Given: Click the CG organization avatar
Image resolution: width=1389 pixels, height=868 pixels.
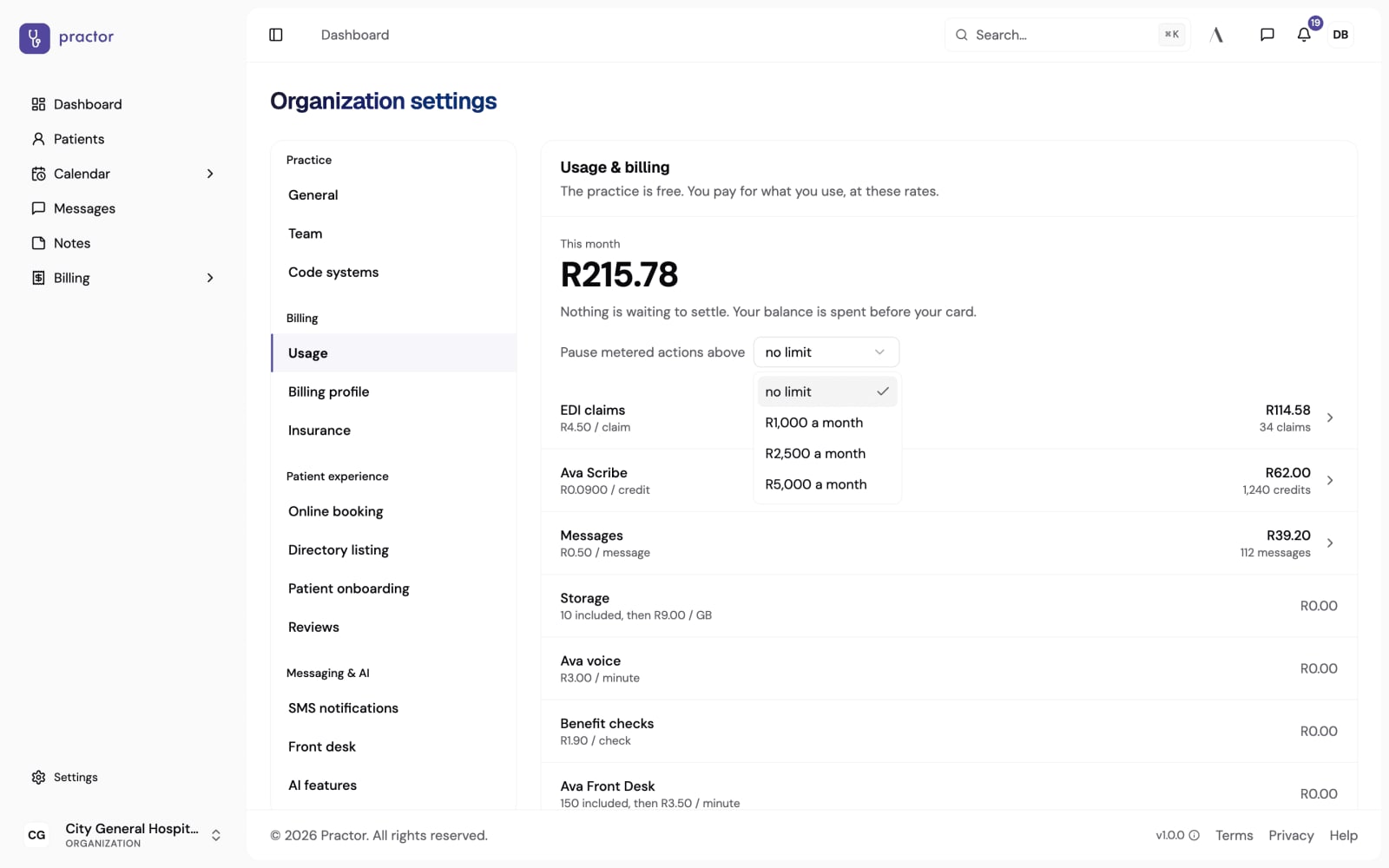Looking at the screenshot, I should pos(36,835).
